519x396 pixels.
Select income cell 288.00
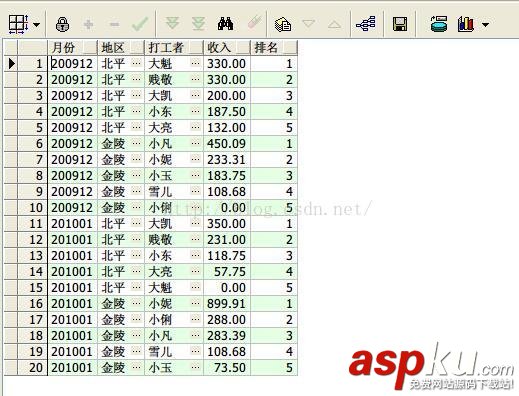[227, 319]
